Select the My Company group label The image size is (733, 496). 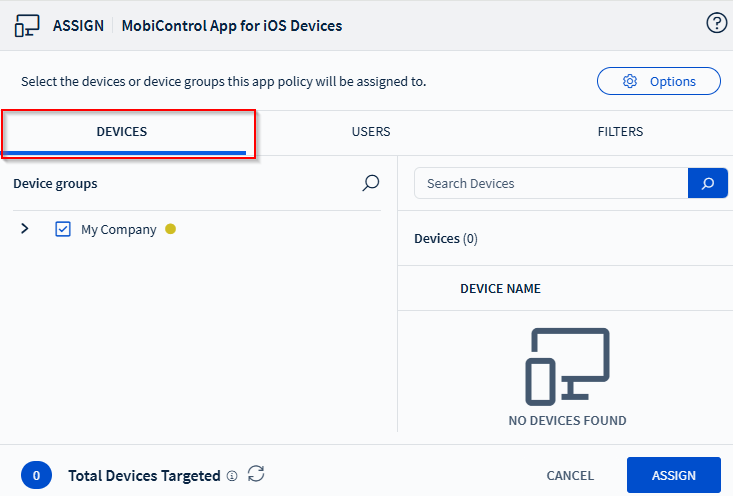[x=118, y=229]
